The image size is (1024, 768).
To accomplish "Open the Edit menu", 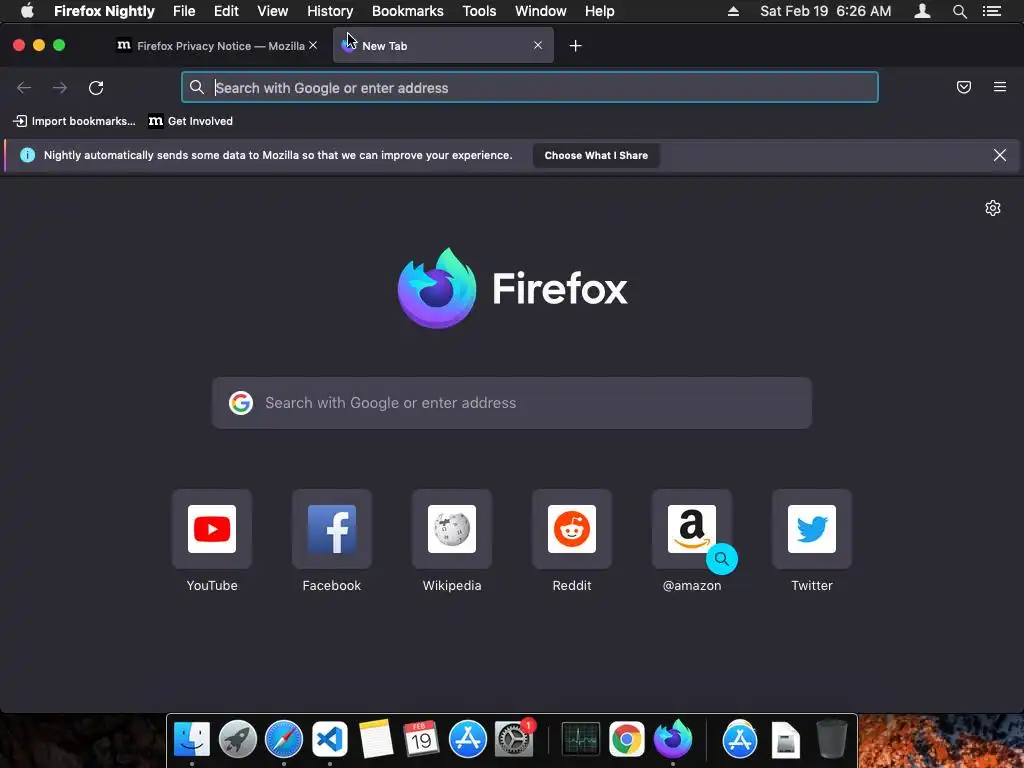I will click(x=226, y=11).
